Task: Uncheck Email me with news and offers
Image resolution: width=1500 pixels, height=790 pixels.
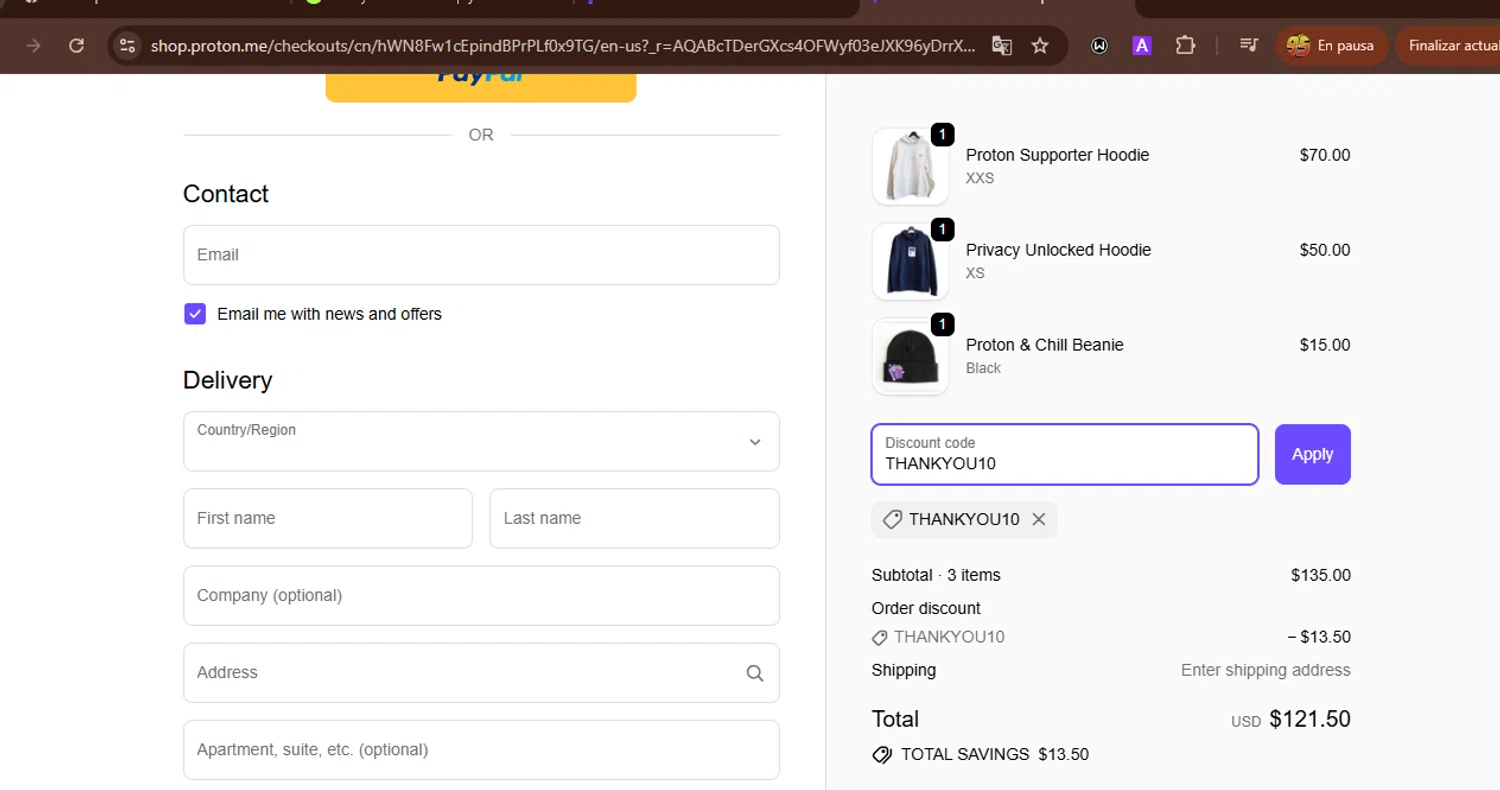Action: (x=195, y=314)
